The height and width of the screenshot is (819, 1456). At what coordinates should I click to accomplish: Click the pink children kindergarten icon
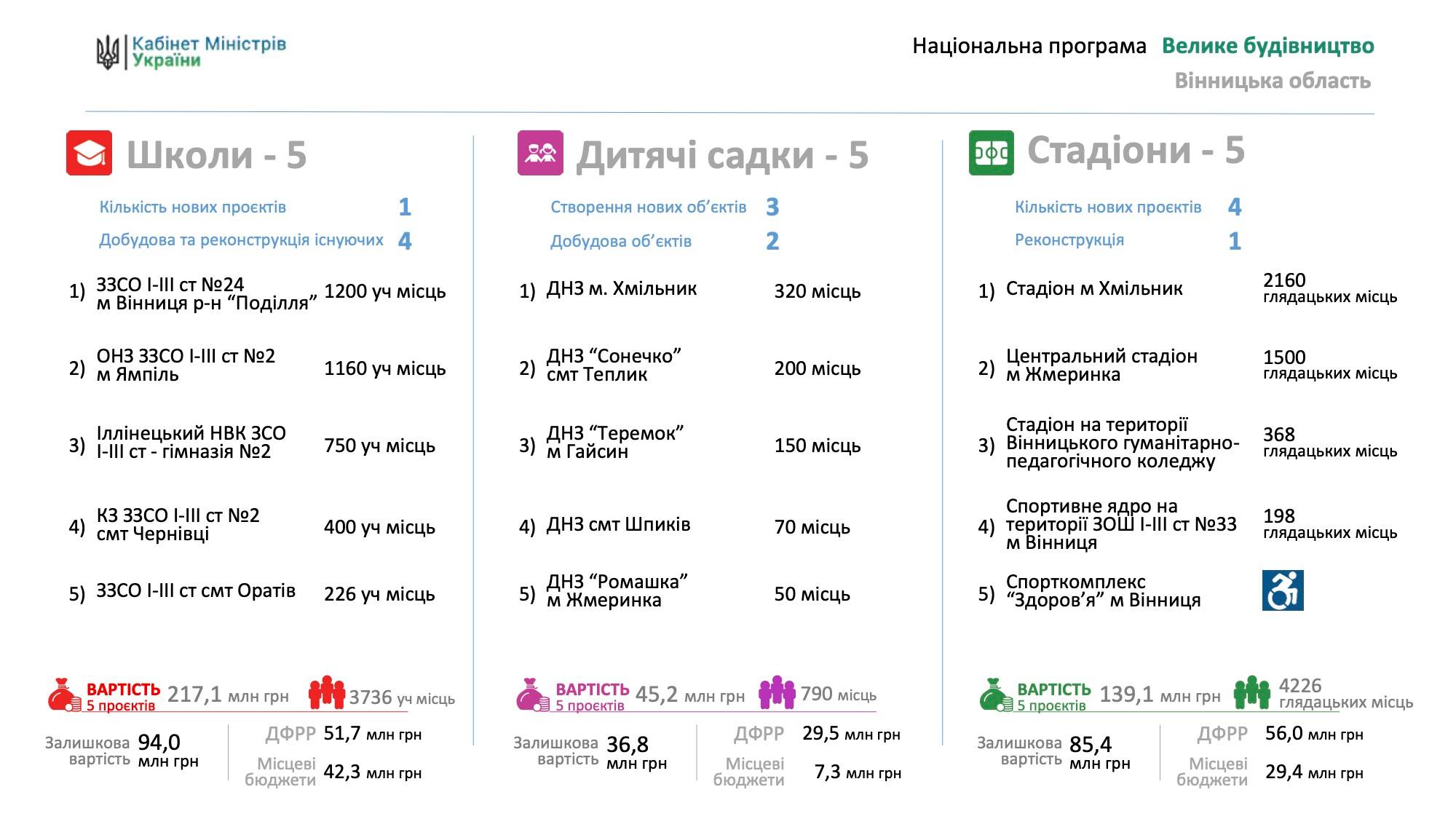point(540,153)
